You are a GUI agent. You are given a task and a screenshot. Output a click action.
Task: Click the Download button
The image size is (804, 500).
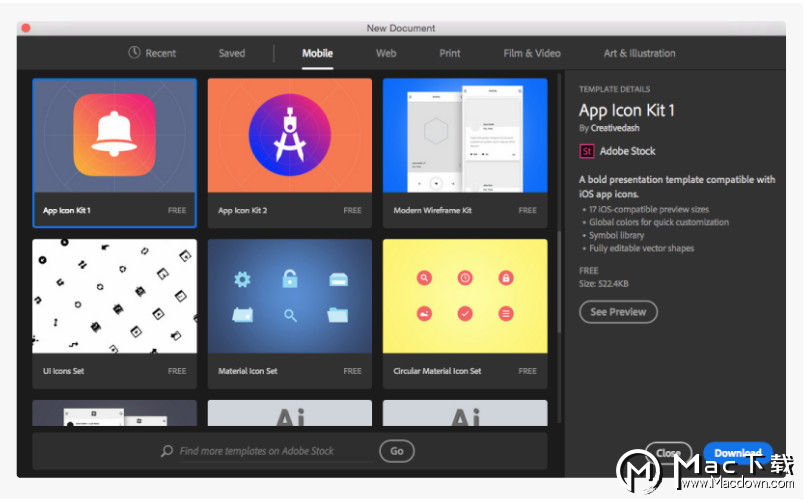tap(737, 453)
